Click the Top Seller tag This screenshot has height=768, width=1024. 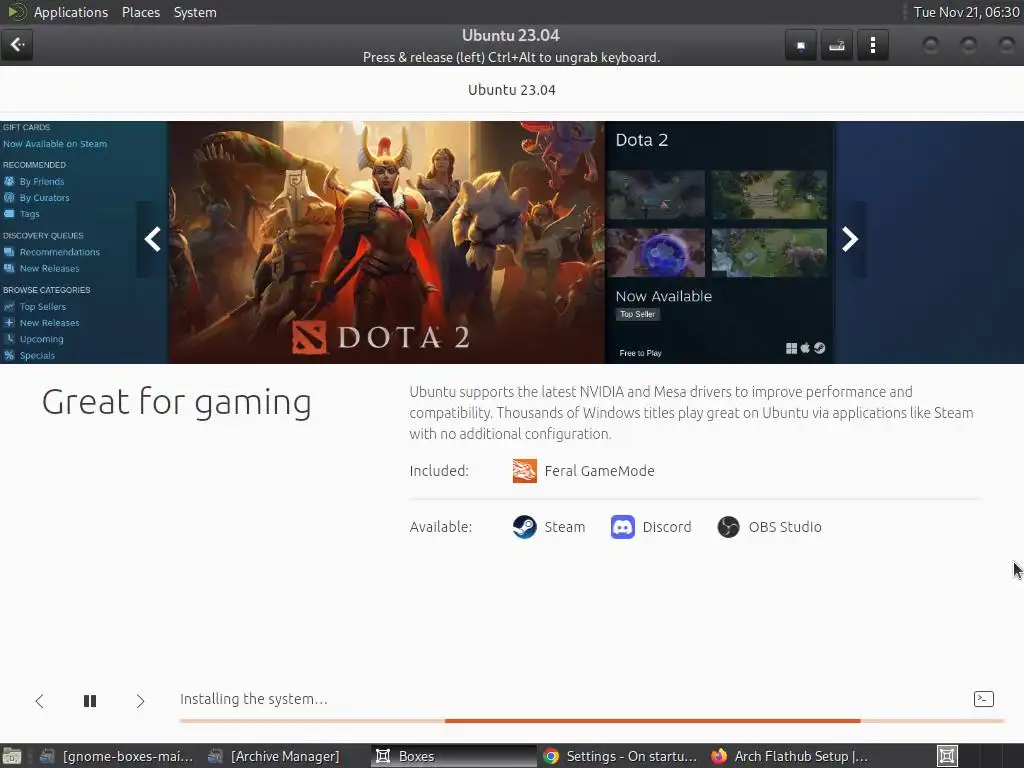[x=637, y=314]
